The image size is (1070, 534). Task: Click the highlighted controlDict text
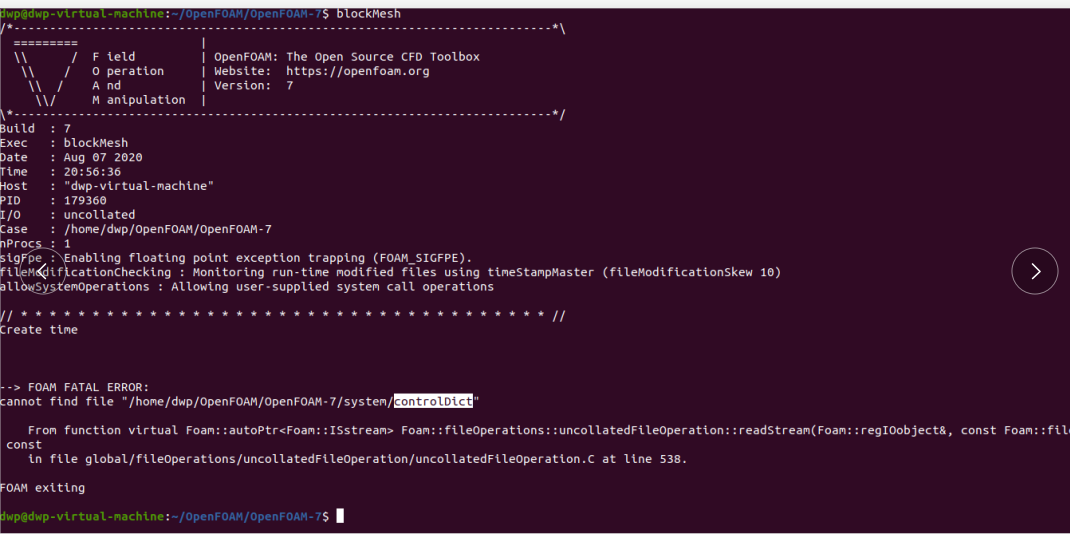[x=433, y=402]
